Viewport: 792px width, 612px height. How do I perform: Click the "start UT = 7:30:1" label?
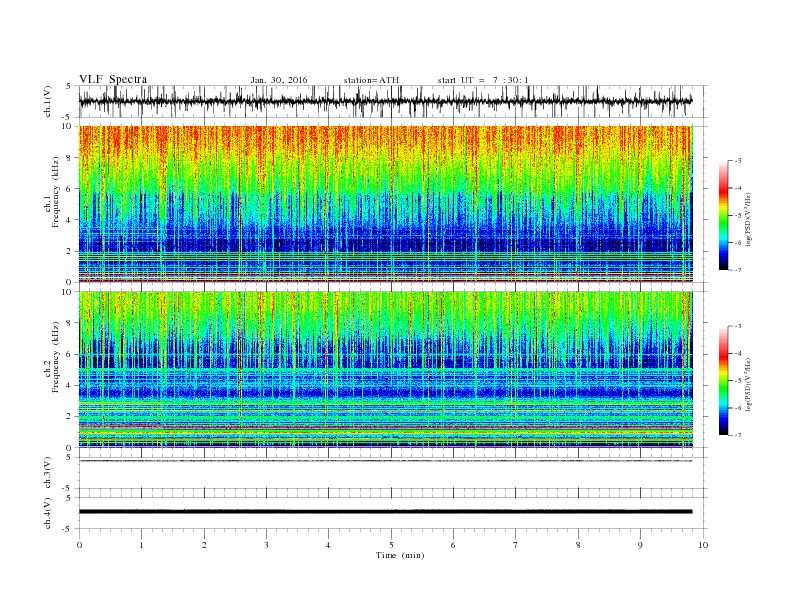(x=483, y=80)
